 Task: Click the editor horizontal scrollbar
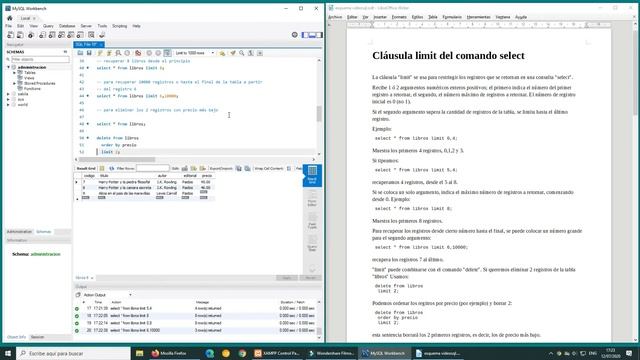pyautogui.click(x=117, y=160)
